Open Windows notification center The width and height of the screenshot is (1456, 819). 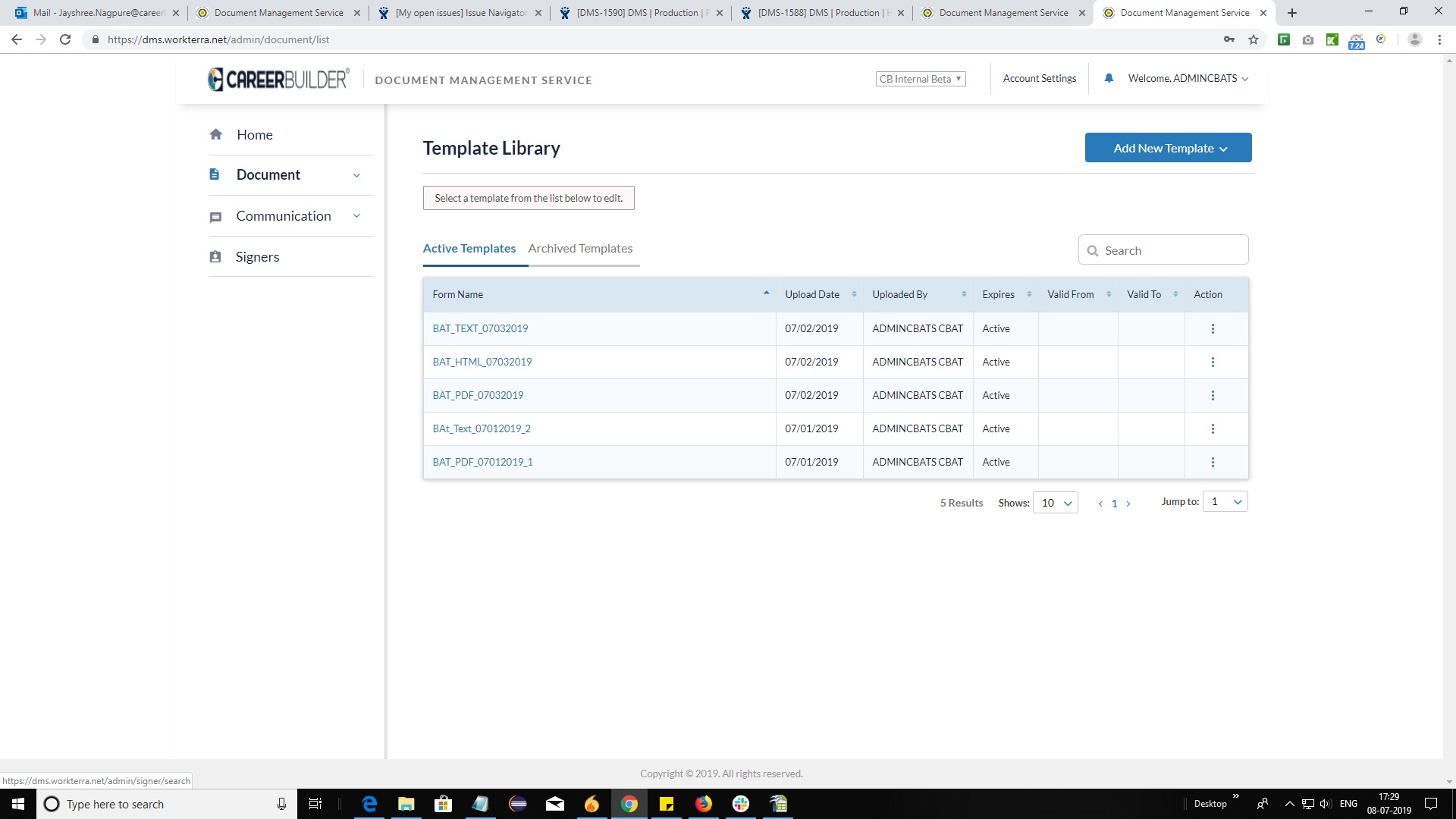[x=1431, y=804]
